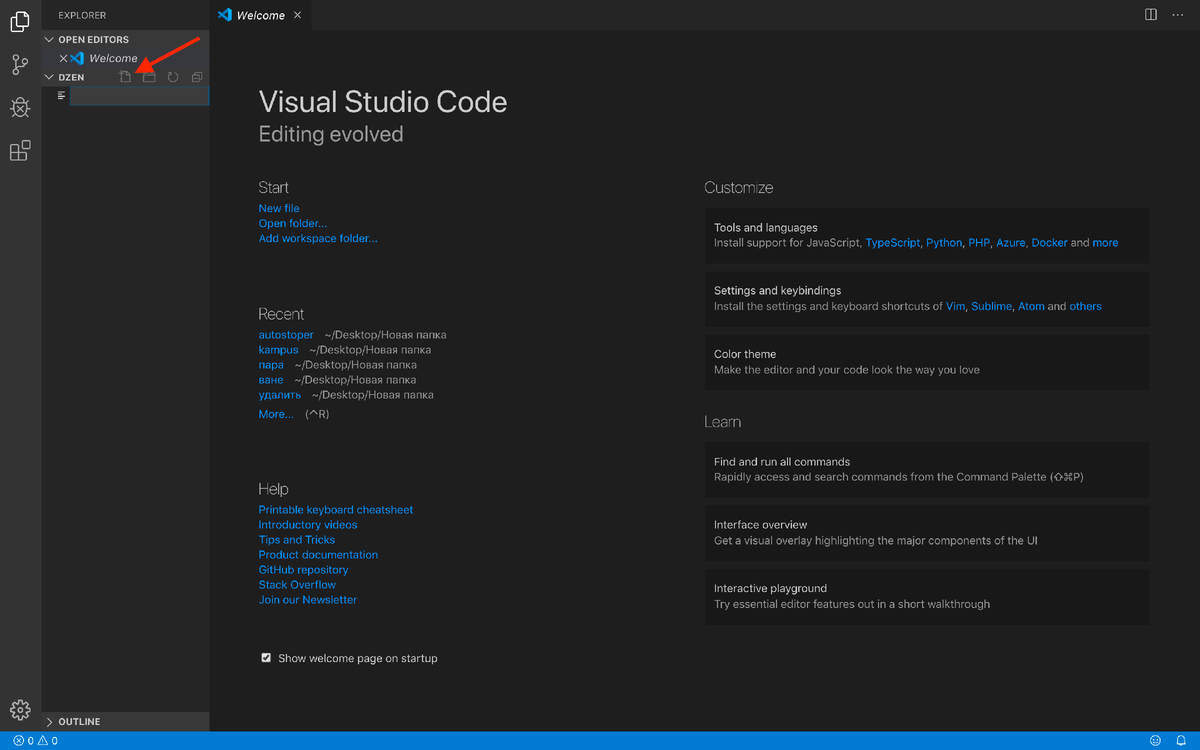Open the editor More Actions menu

(1178, 15)
